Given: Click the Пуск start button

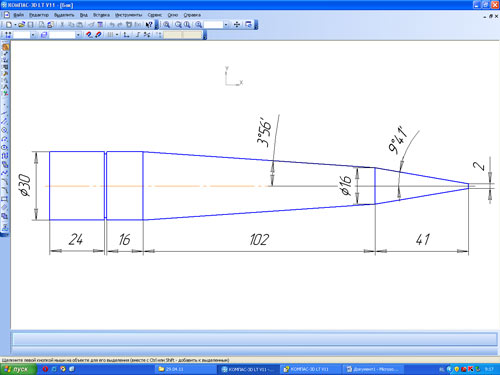Looking at the screenshot, I should click(x=18, y=369).
